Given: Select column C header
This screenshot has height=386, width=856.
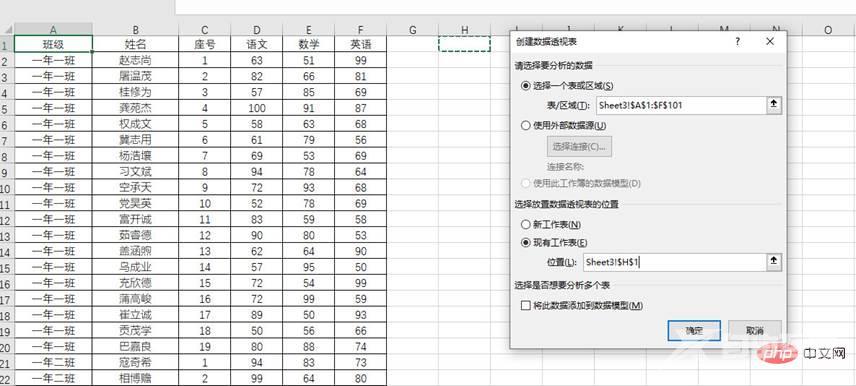Looking at the screenshot, I should (205, 30).
